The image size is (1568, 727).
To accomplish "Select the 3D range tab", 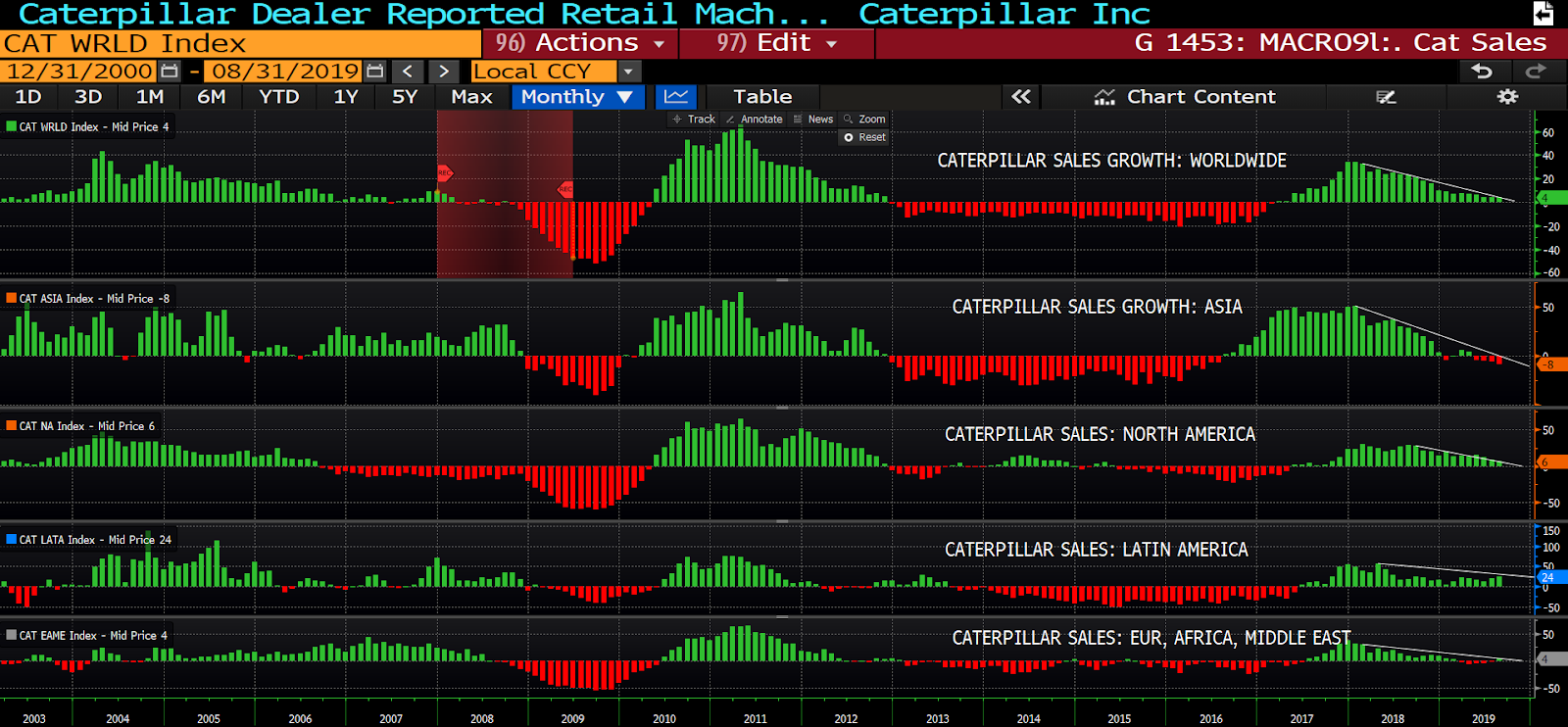I will point(88,96).
